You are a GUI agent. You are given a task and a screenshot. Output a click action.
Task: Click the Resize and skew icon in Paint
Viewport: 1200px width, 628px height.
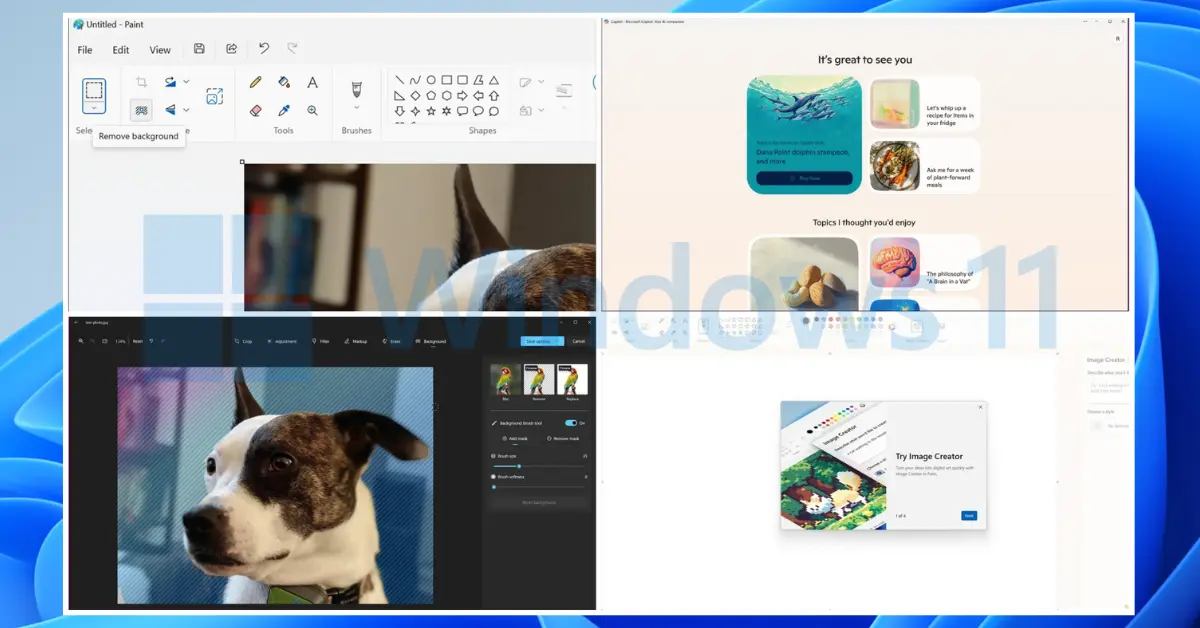214,96
